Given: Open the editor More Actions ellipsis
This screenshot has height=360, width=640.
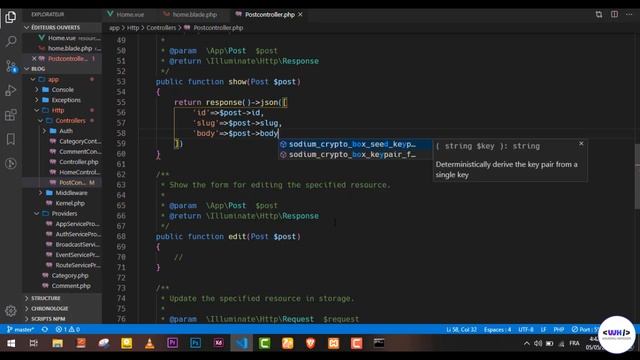Looking at the screenshot, I should (629, 14).
